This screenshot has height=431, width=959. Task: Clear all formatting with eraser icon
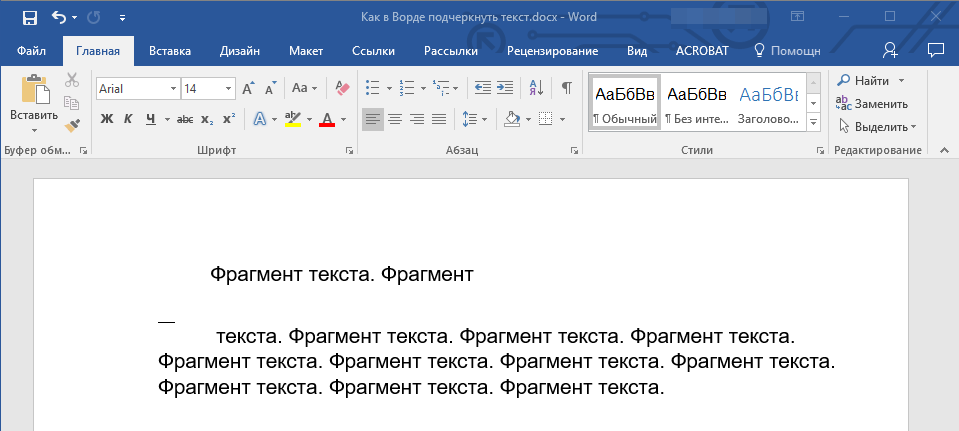tap(342, 88)
